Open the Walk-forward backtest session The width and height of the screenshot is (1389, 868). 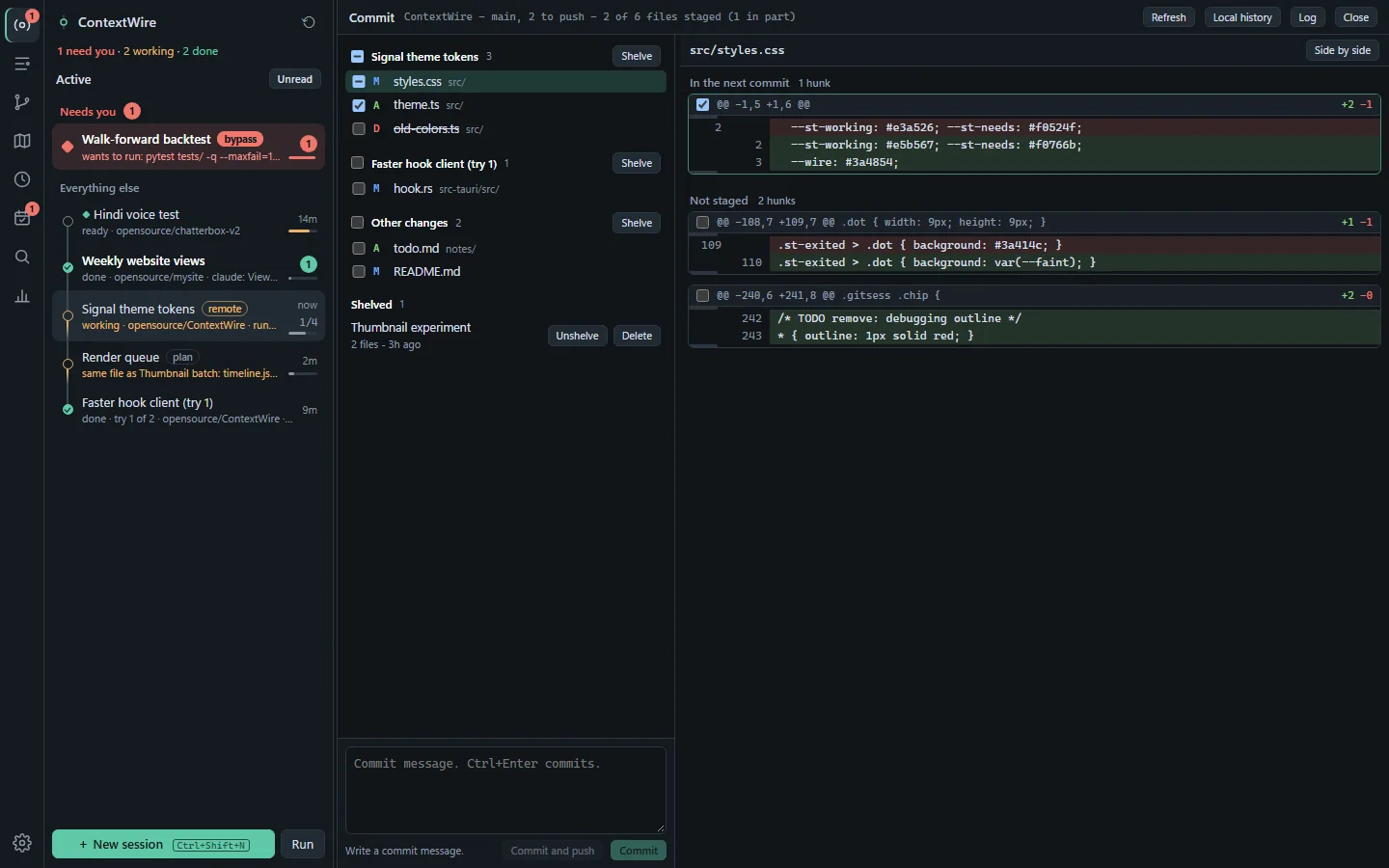188,147
